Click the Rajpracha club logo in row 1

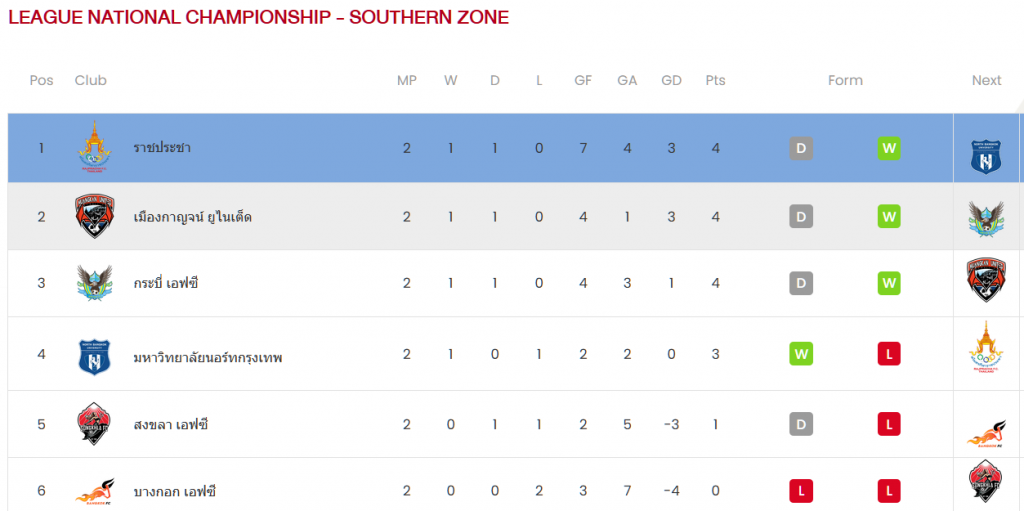pos(95,147)
